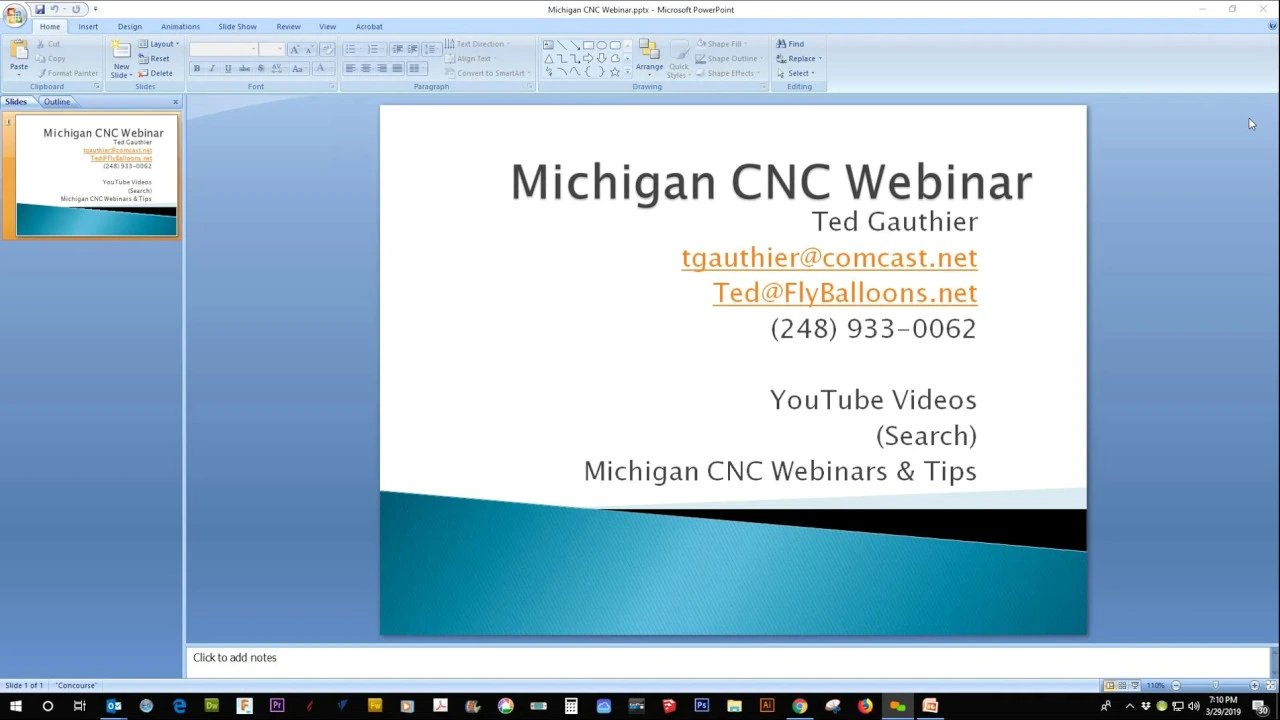Select slide 1 thumbnail in the Slides pane
This screenshot has height=720, width=1280.
[96, 176]
